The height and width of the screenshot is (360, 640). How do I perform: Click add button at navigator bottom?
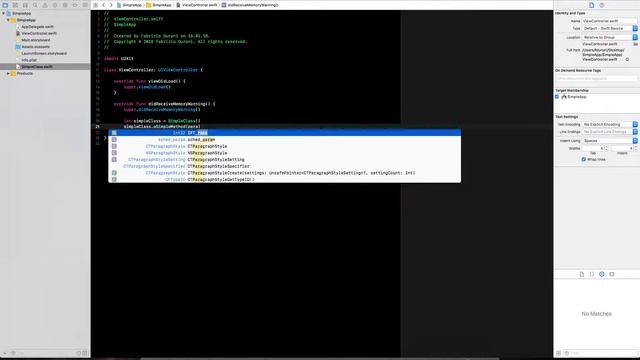click(5, 353)
